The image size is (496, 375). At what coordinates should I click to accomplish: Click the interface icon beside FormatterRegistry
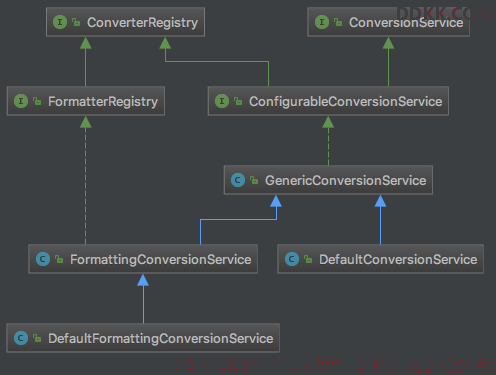click(x=21, y=101)
